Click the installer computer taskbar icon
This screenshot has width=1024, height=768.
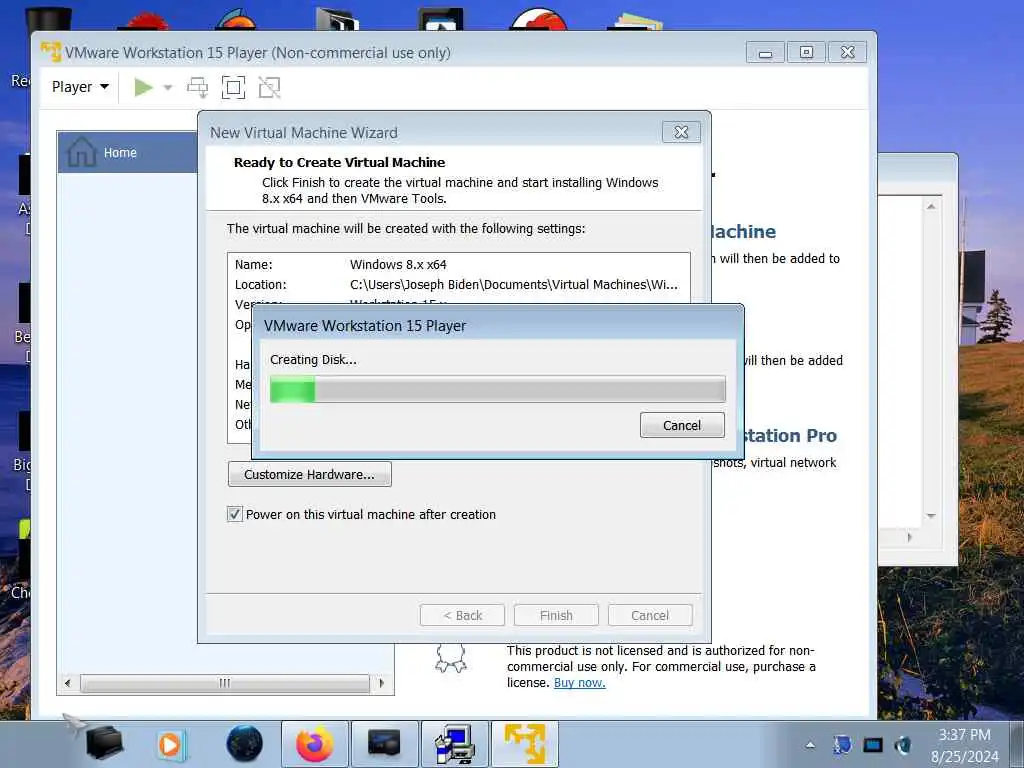(x=455, y=744)
